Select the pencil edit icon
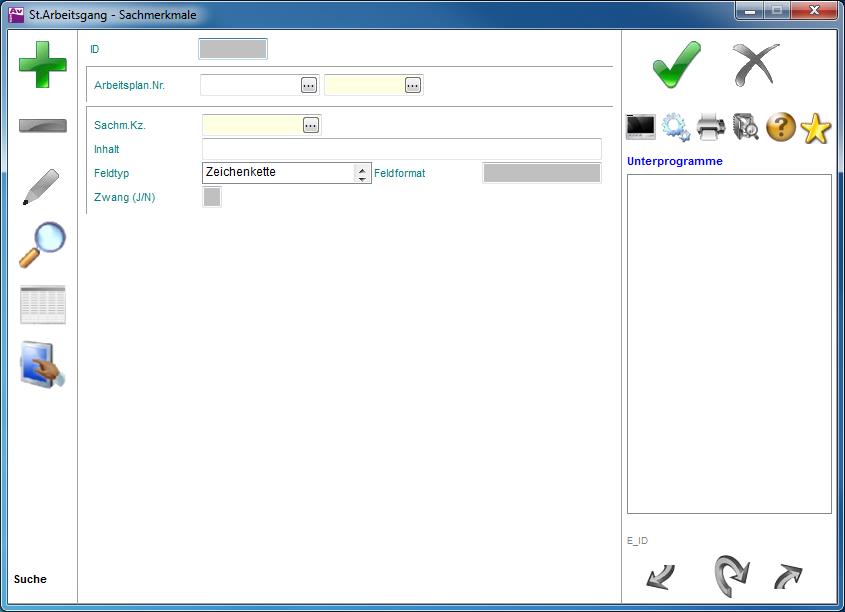This screenshot has width=845, height=612. pyautogui.click(x=41, y=187)
